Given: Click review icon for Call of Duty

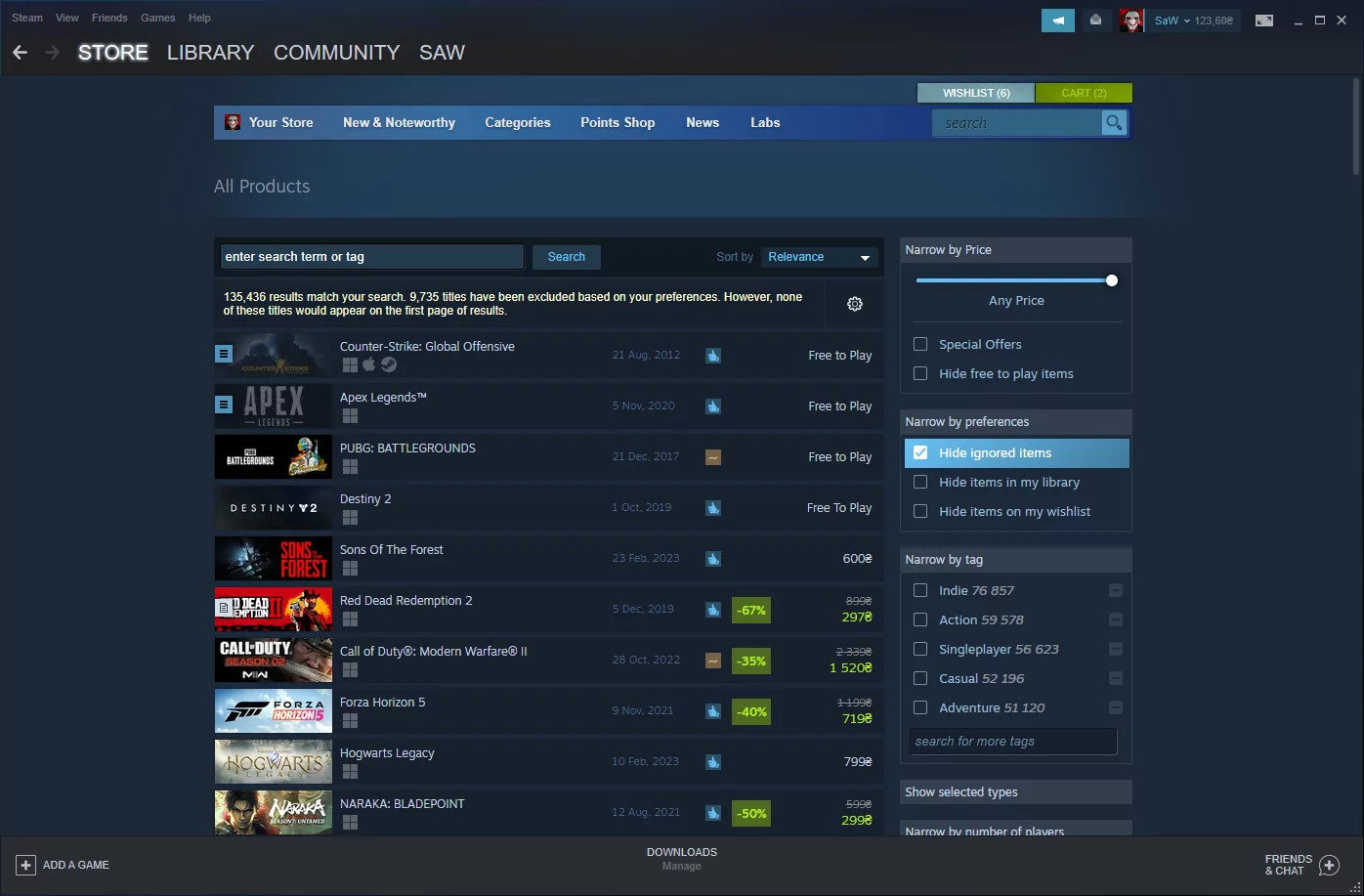Looking at the screenshot, I should [x=713, y=661].
